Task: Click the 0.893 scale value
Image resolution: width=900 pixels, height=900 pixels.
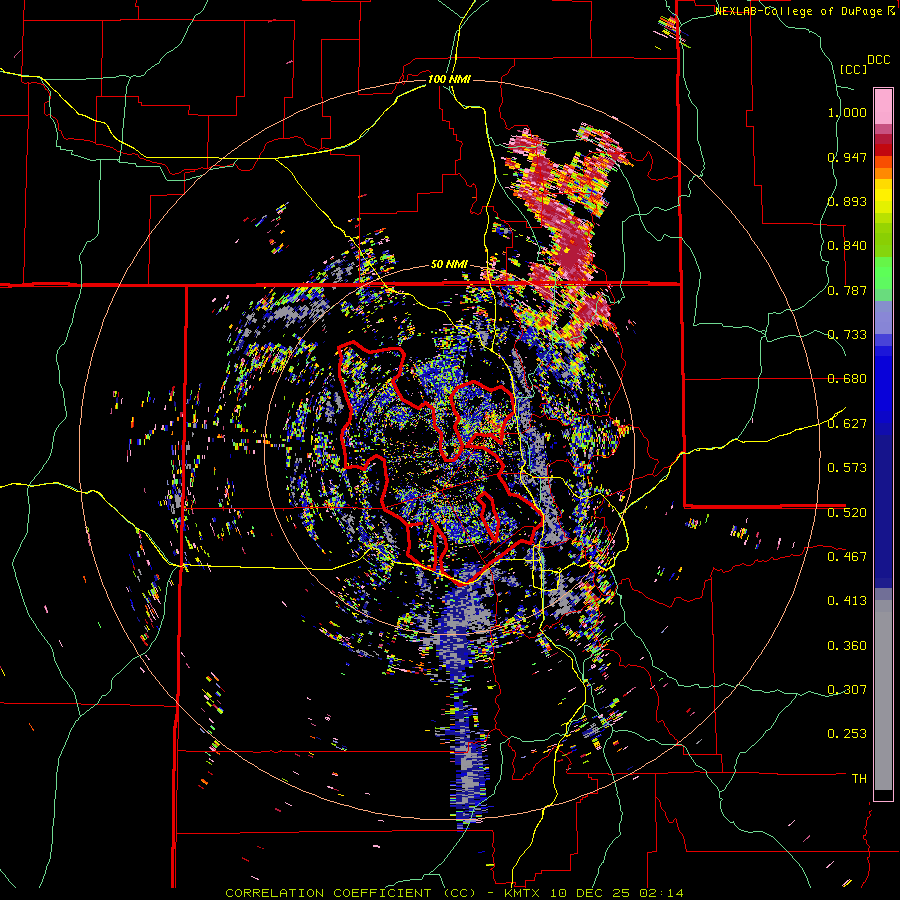Action: tap(847, 201)
